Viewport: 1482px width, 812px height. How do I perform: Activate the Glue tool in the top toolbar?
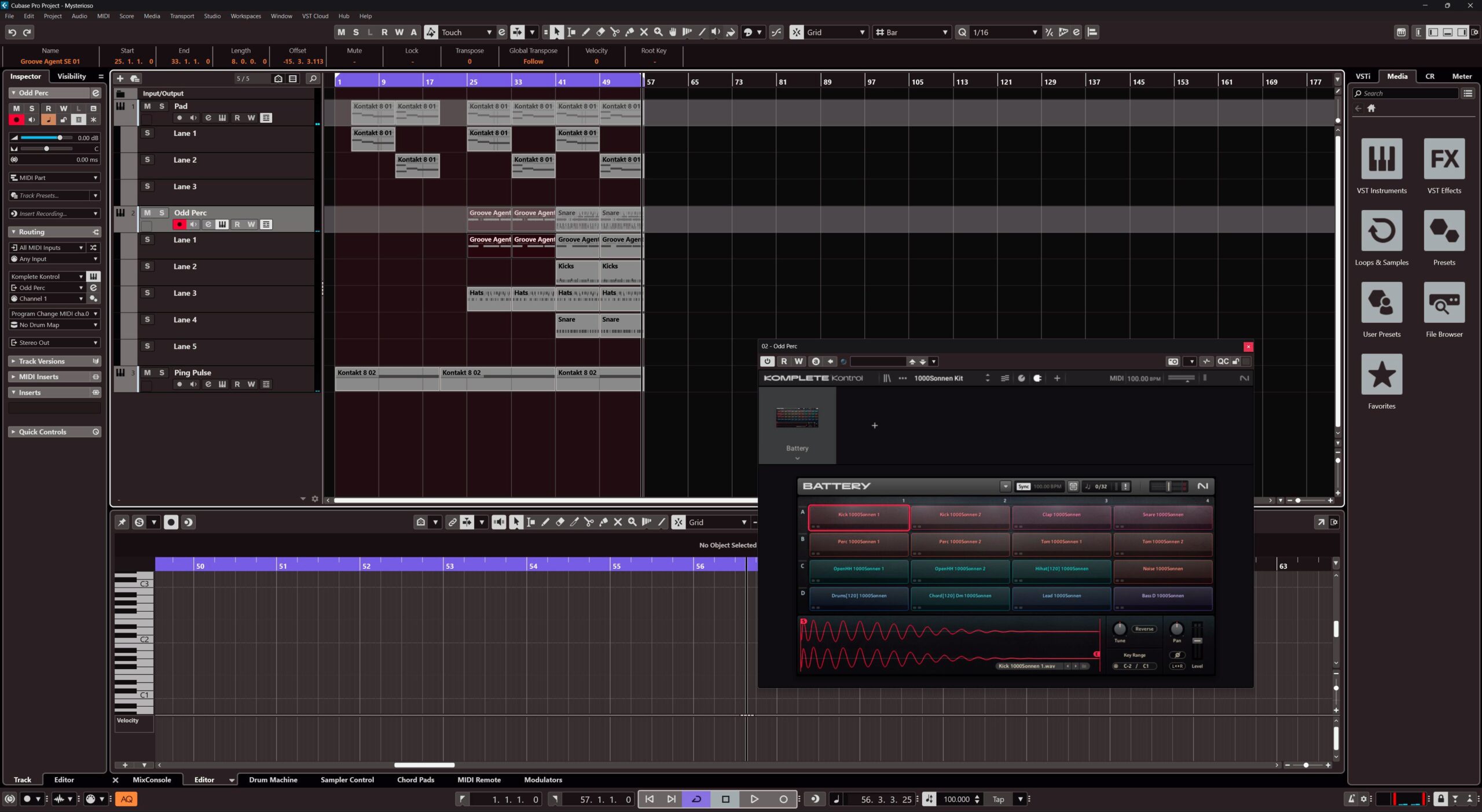[x=629, y=32]
